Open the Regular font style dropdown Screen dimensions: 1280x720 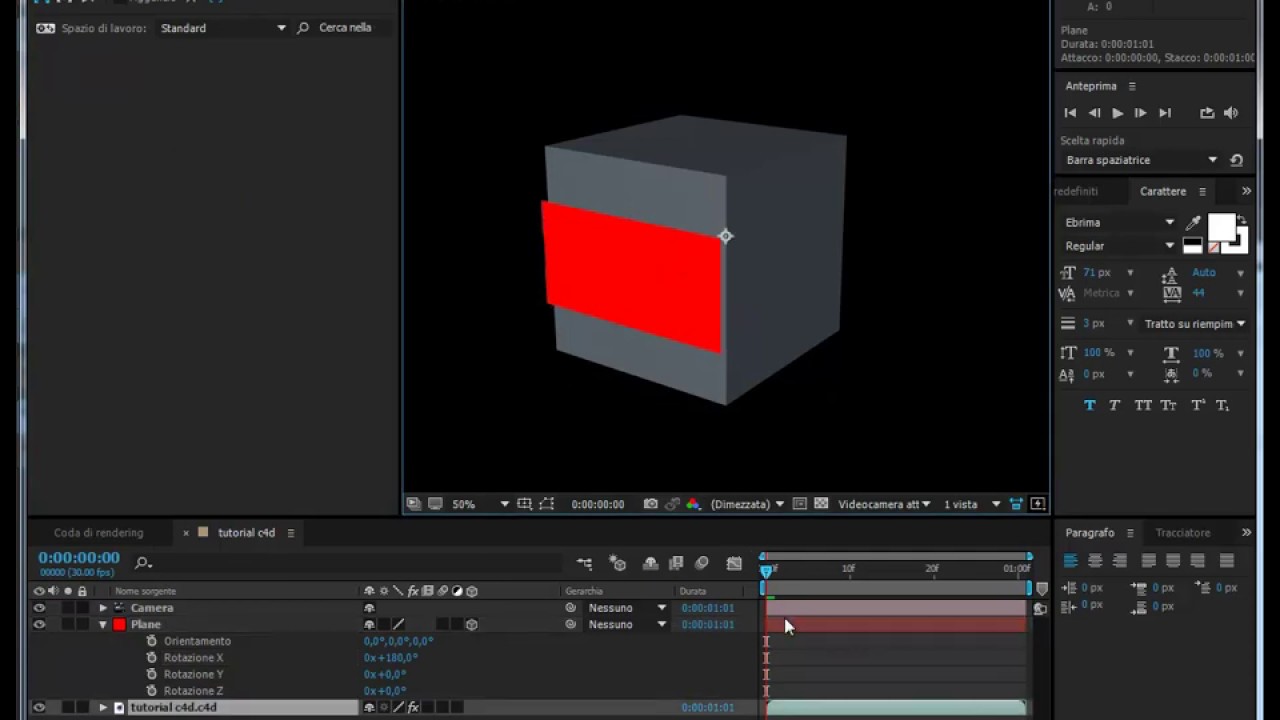click(x=1119, y=245)
